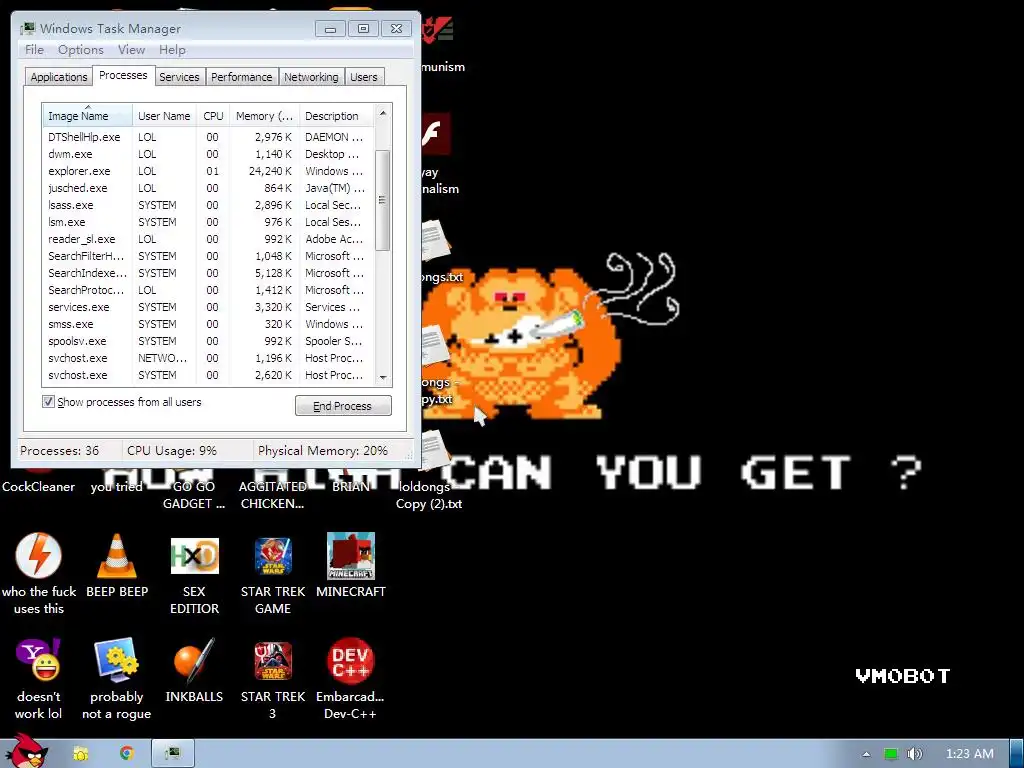
Task: Select the DTShellHlp.exe process row
Action: (209, 137)
